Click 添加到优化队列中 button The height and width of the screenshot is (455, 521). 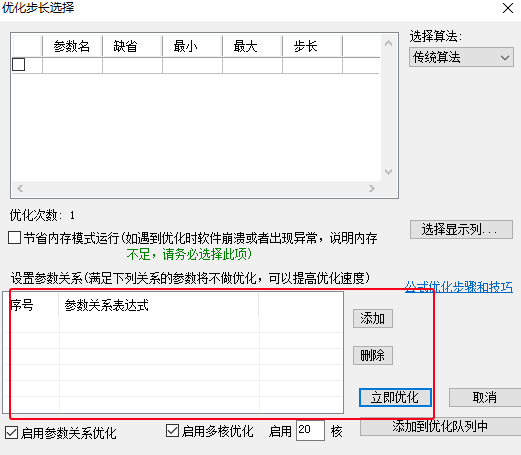click(440, 427)
